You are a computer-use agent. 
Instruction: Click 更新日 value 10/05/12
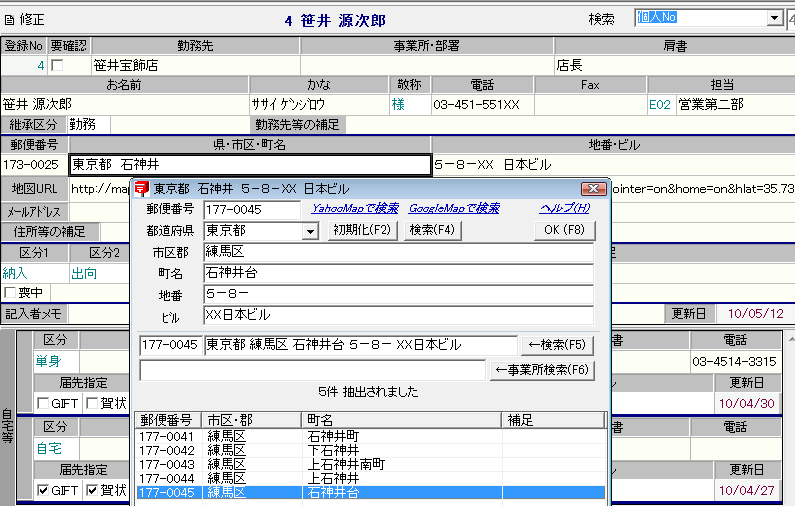755,314
